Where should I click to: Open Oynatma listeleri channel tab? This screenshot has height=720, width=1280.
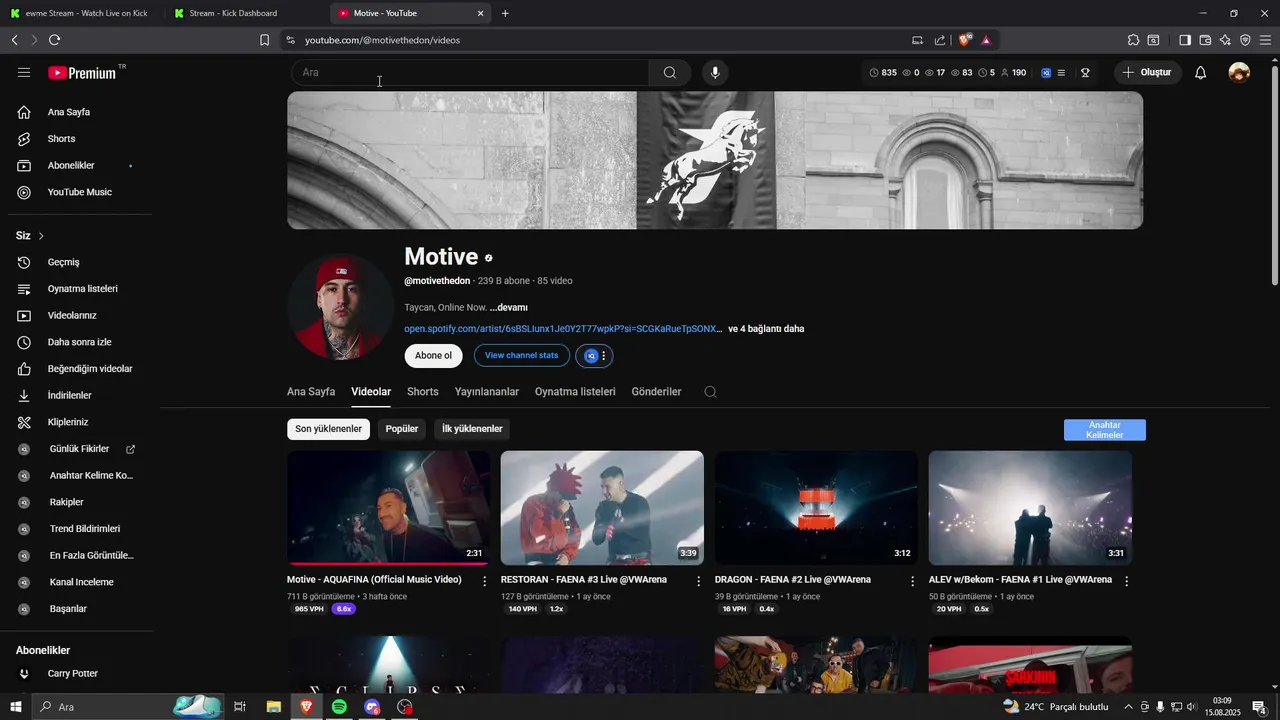575,392
